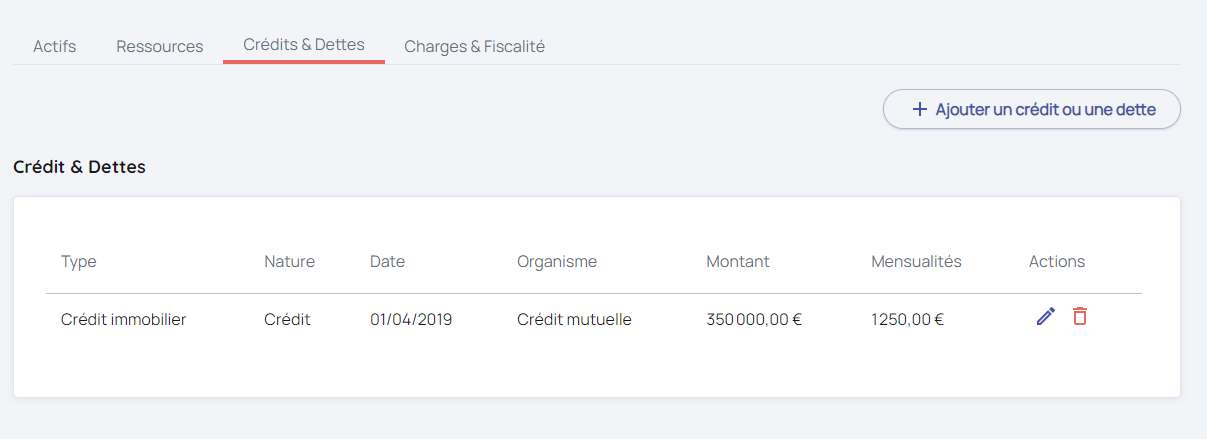Screen dimensions: 1207x439
Task: Click the Mensualités column header
Action: 915,262
